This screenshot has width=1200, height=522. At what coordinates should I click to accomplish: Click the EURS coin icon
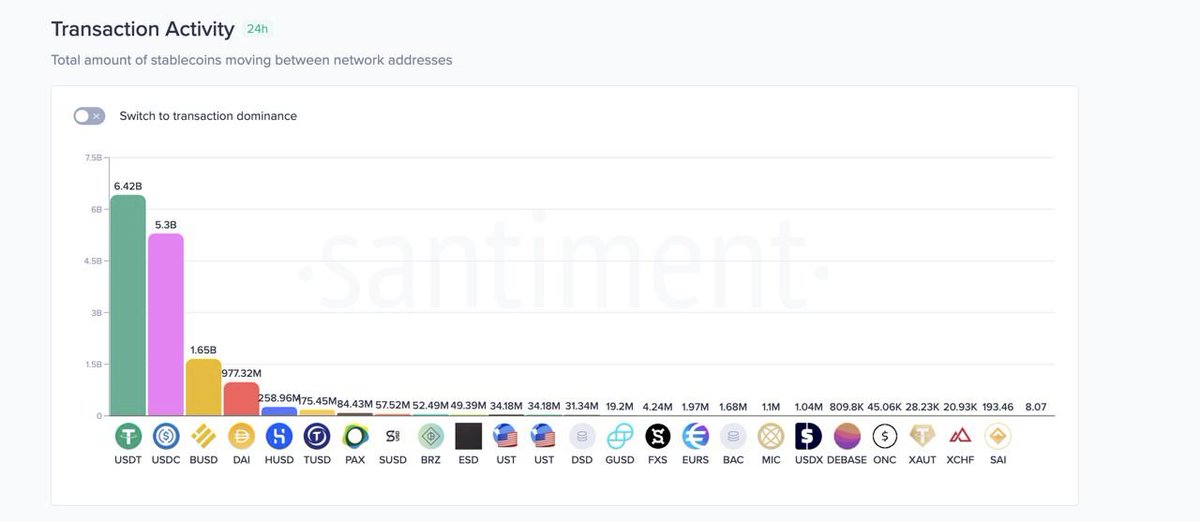click(695, 436)
